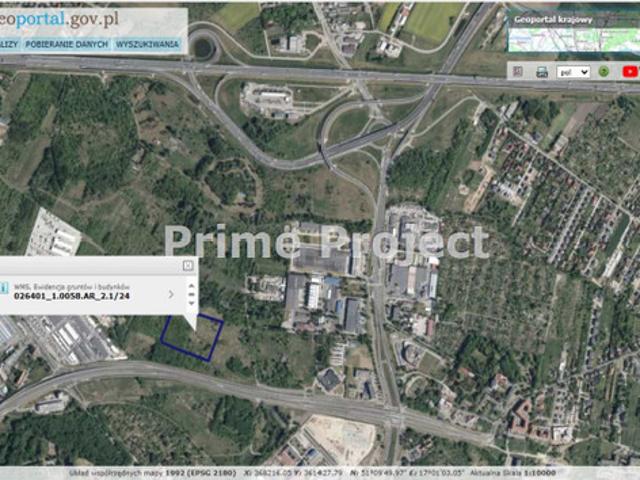Image resolution: width=640 pixels, height=480 pixels.
Task: Close the WMS parcel info popup
Action: pyautogui.click(x=187, y=266)
